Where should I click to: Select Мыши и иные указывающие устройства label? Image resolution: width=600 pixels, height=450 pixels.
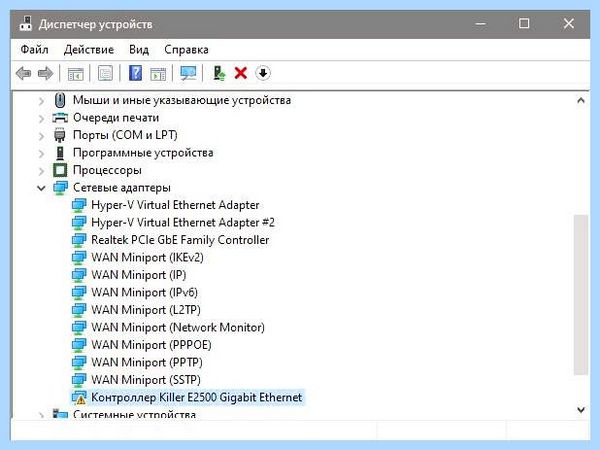pos(182,100)
